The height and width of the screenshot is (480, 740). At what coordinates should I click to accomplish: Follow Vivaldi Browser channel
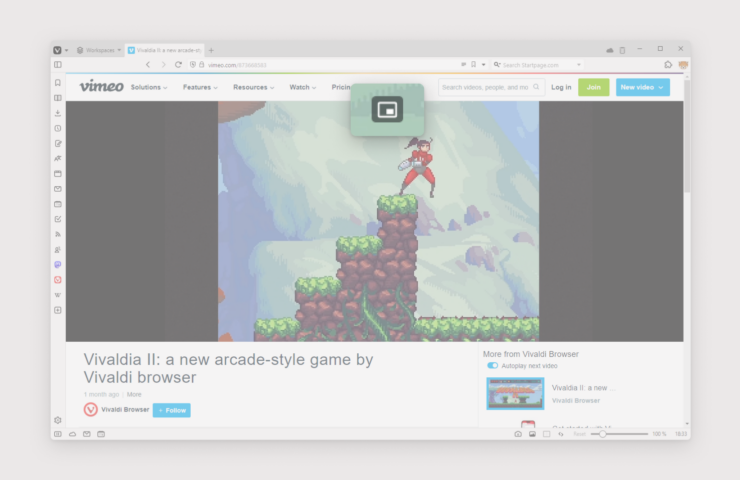[172, 410]
